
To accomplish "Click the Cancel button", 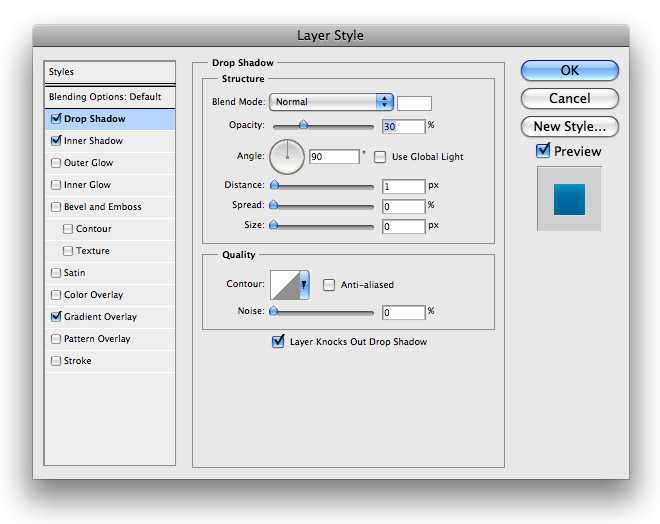I will pos(570,98).
